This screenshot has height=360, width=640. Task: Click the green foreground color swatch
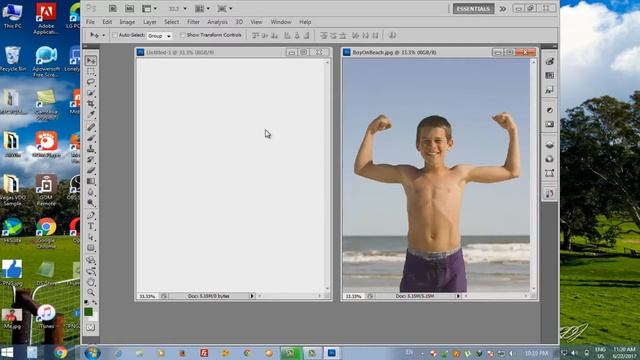click(89, 312)
